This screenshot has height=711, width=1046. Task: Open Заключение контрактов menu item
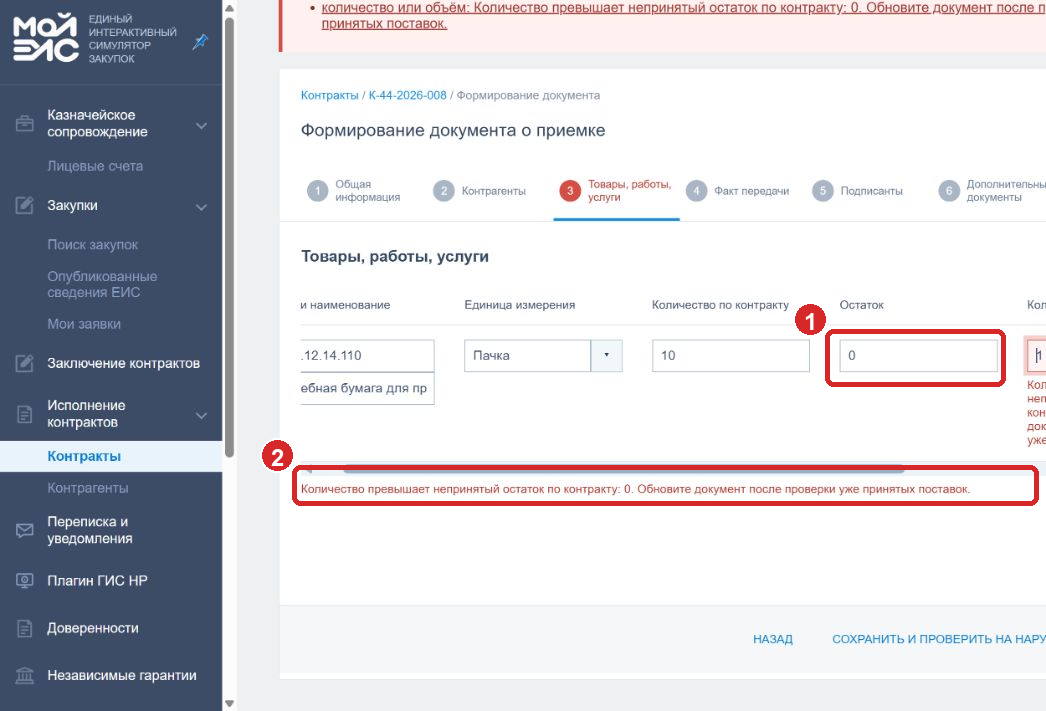(123, 364)
